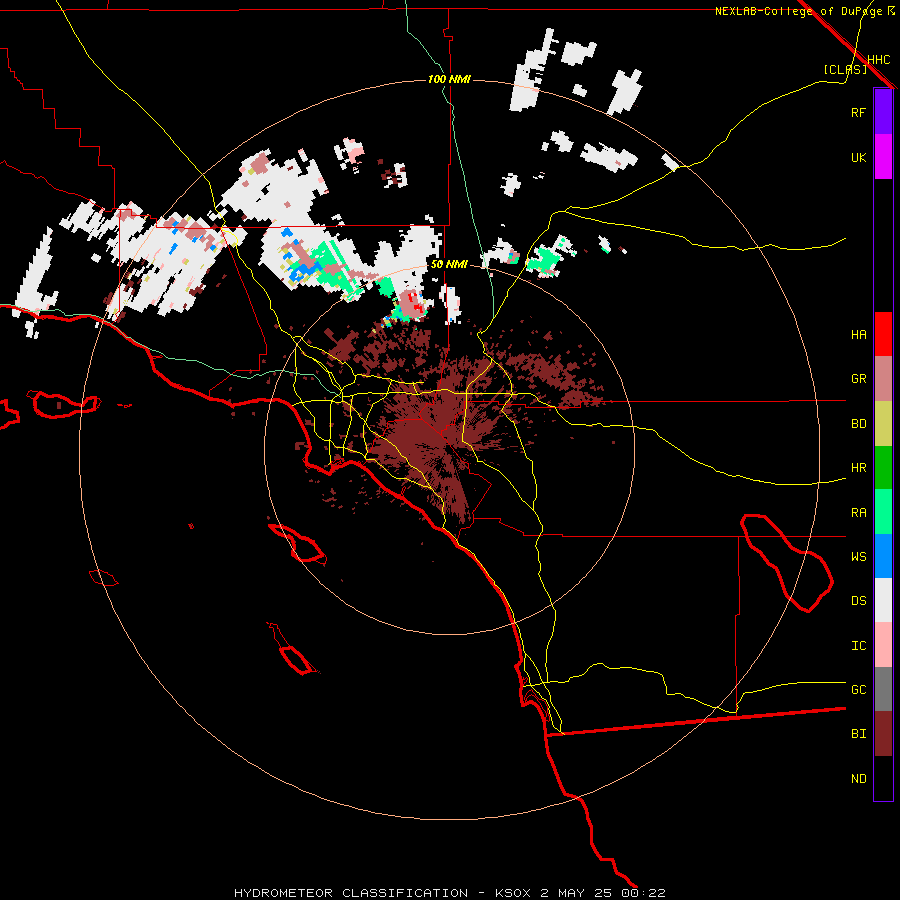Click the NEXLAB-College of DuPage text
This screenshot has height=900, width=900.
click(x=798, y=11)
